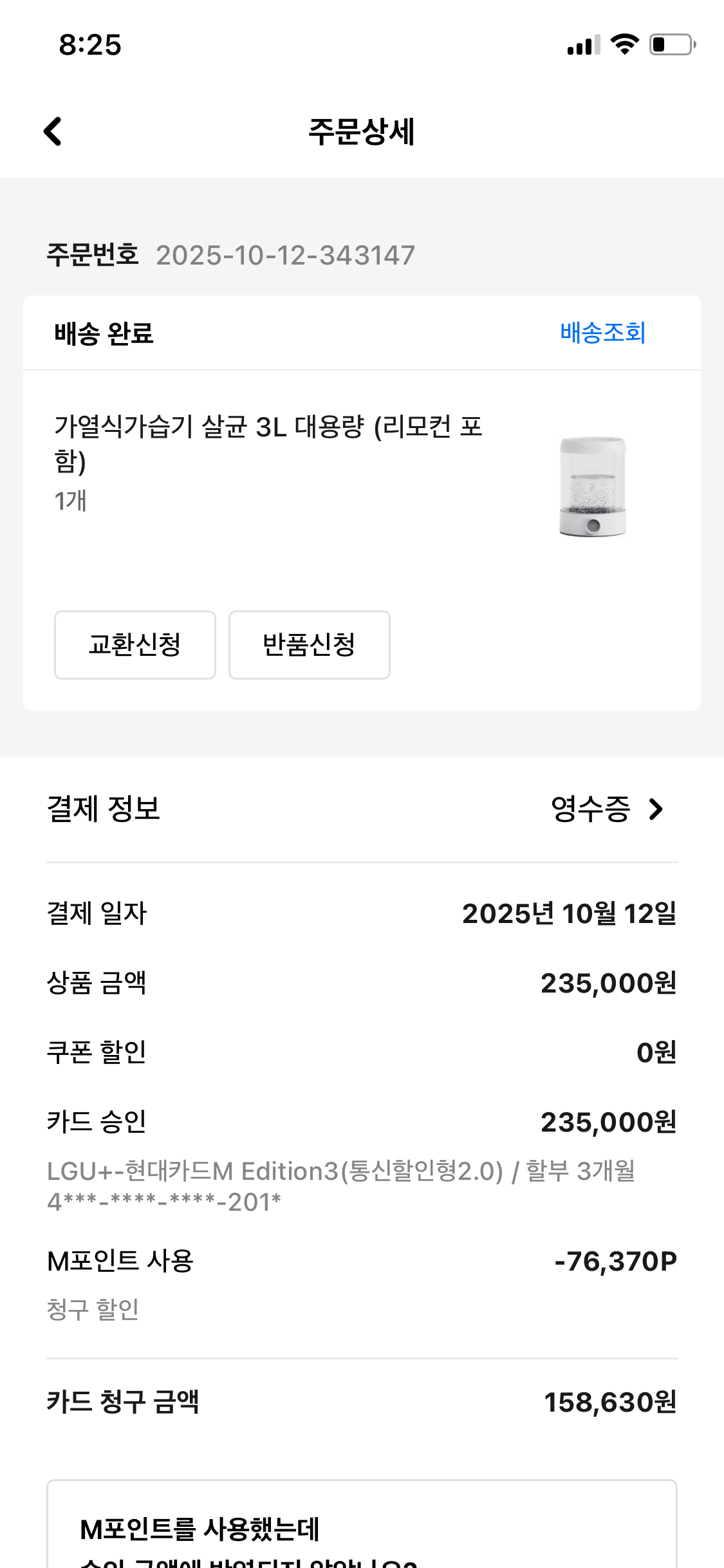
Task: Tap the back arrow icon
Action: (x=53, y=131)
